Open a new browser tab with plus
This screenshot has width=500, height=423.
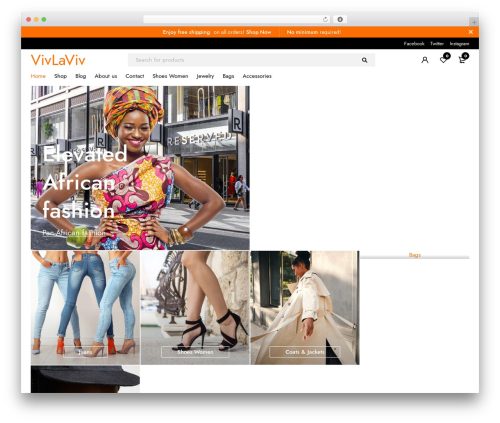pyautogui.click(x=474, y=22)
